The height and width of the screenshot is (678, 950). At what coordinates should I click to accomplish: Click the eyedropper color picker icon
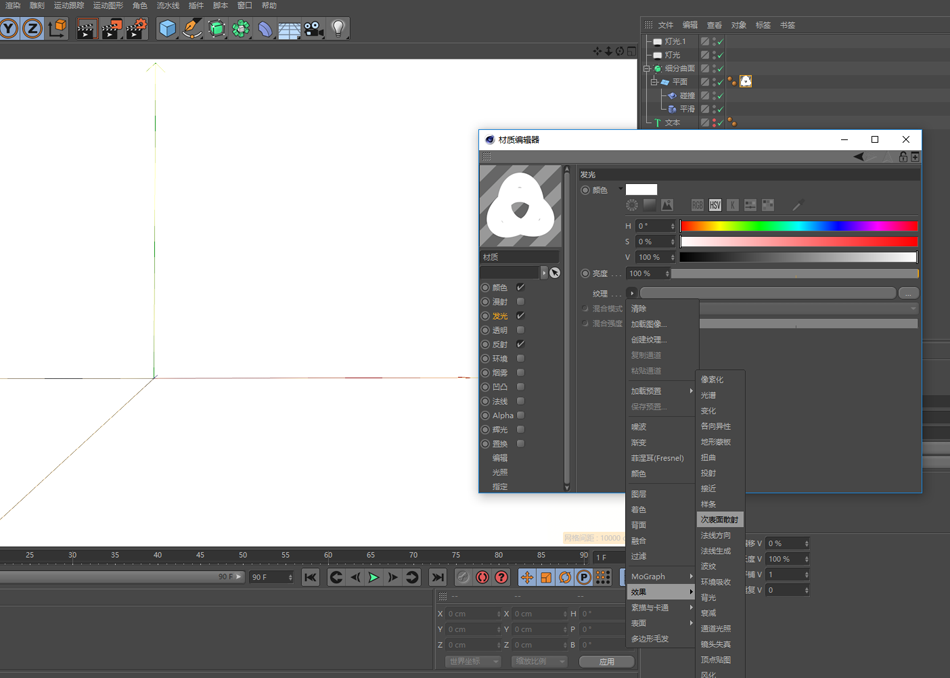(798, 205)
